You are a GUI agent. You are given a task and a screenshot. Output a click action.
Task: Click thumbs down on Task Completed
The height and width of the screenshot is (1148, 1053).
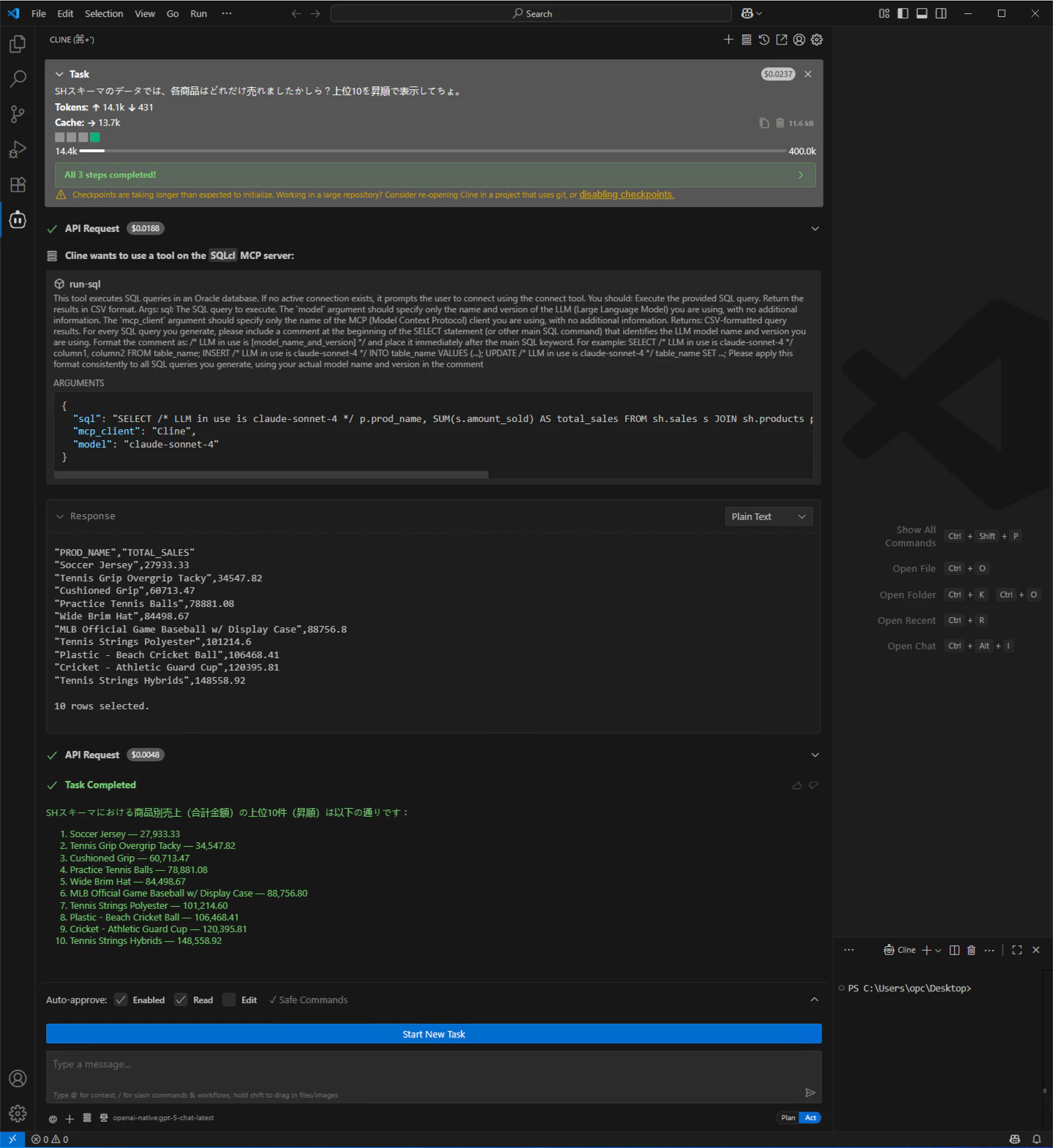[x=813, y=785]
